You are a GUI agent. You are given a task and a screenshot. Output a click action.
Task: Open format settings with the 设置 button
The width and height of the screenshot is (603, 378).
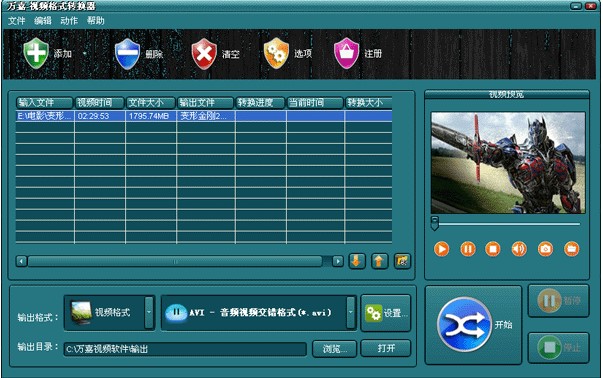[386, 313]
